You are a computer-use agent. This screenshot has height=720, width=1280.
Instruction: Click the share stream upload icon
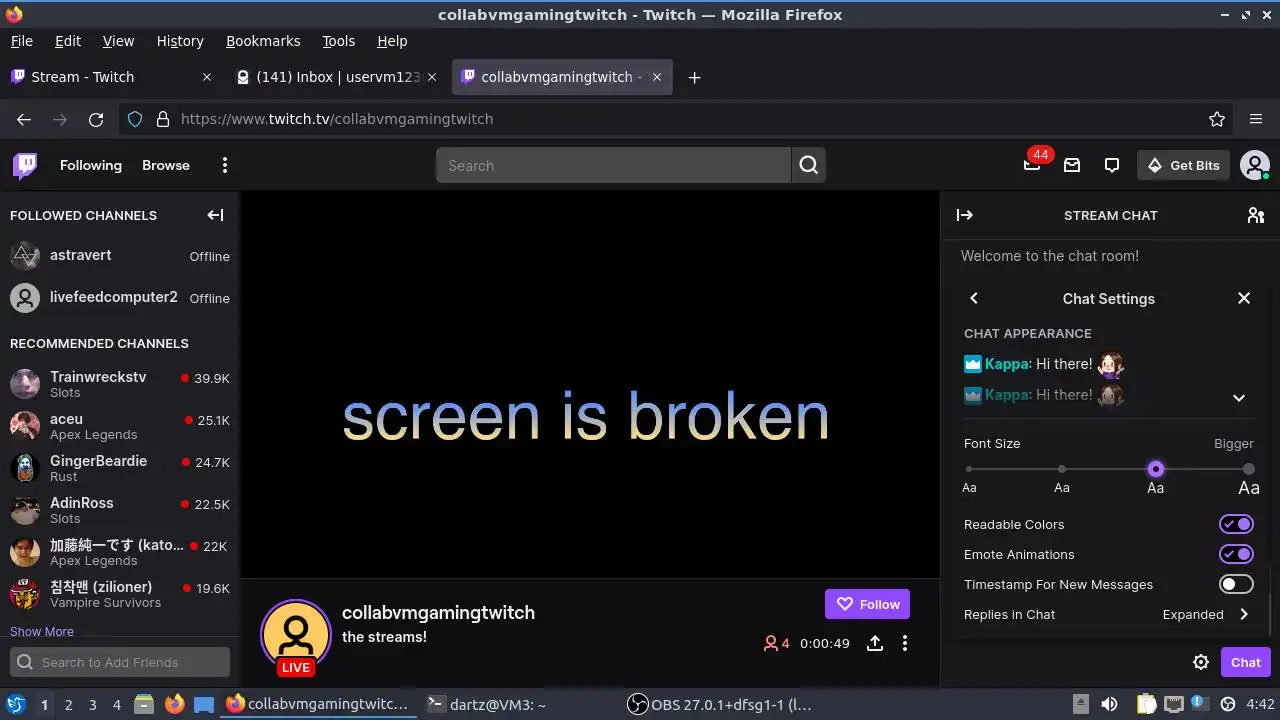point(875,643)
